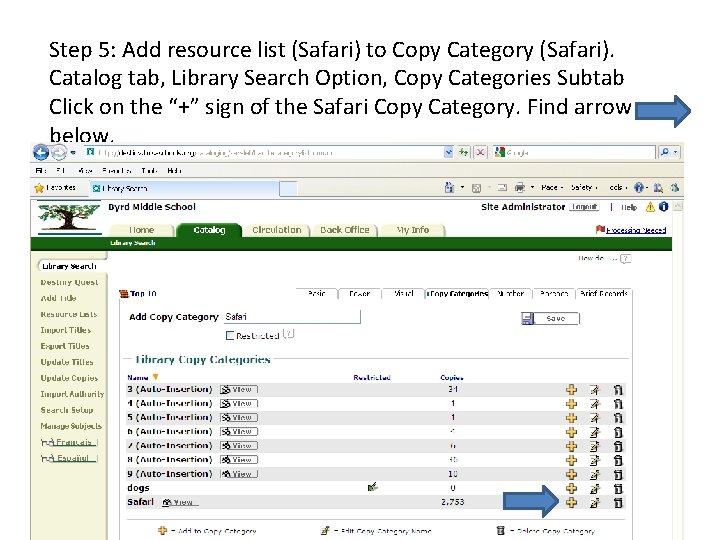
Task: Open the blue info icon beside Help
Action: click(x=664, y=207)
